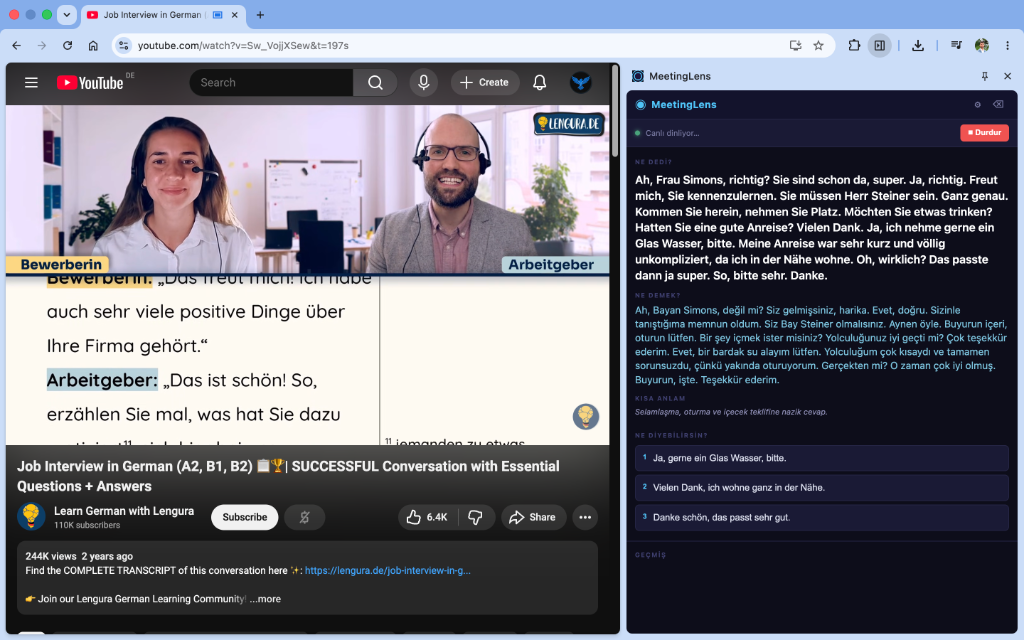1024x640 pixels.
Task: Click the 'Canlı dinliyor...' status text
Action: coord(672,133)
